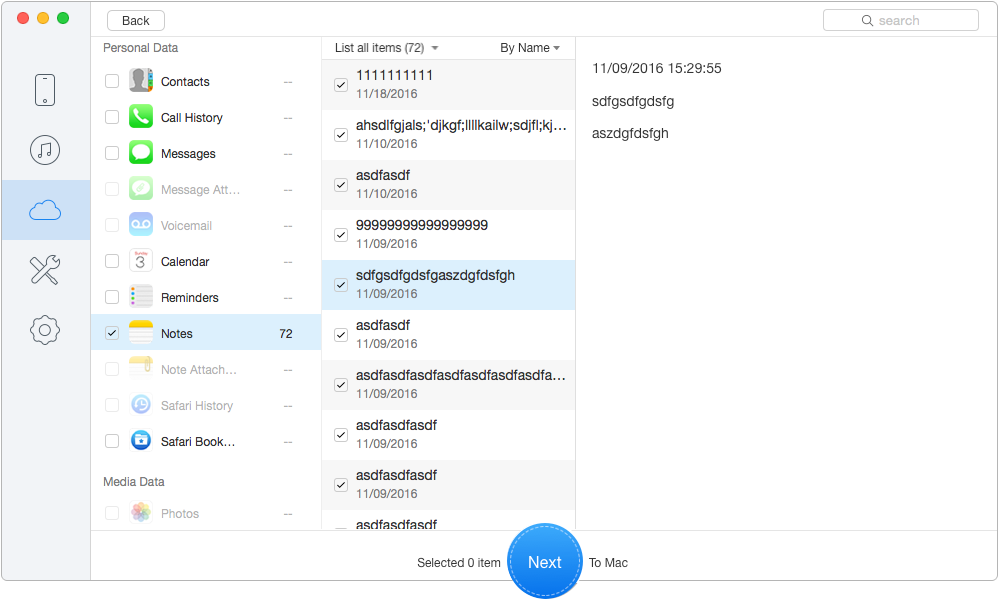Image resolution: width=1000 pixels, height=608 pixels.
Task: Uncheck the sdfgsdfgdsfgaszdgfdsfgh note checkbox
Action: click(x=341, y=285)
